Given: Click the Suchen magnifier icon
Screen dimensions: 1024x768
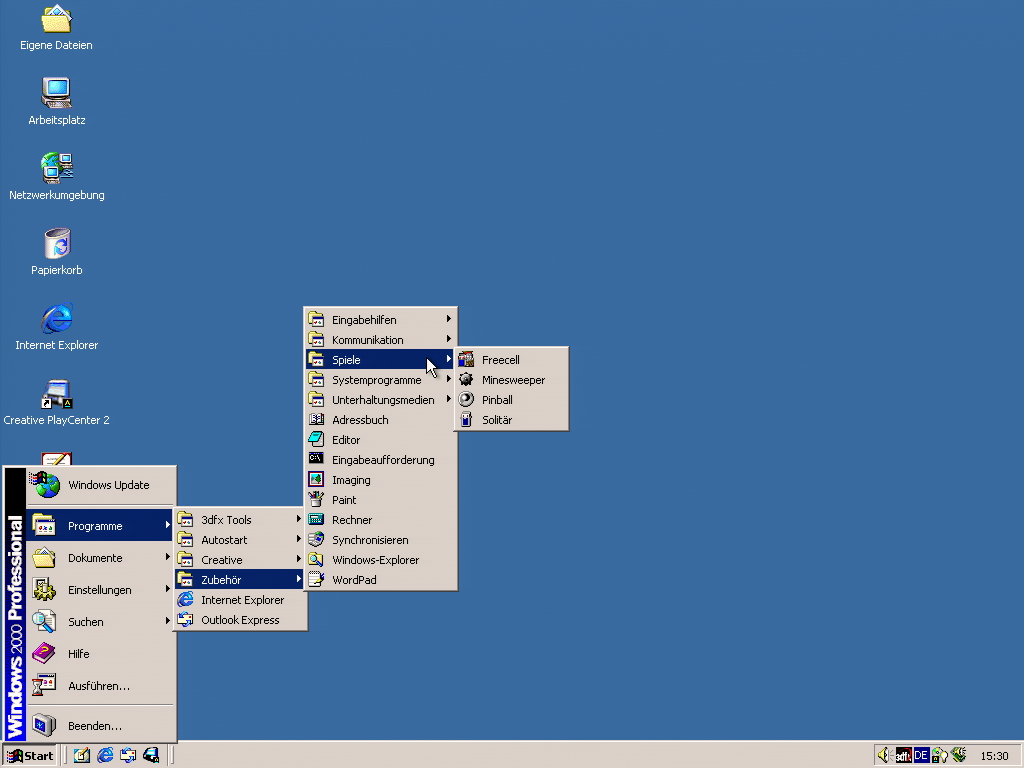Looking at the screenshot, I should (44, 621).
